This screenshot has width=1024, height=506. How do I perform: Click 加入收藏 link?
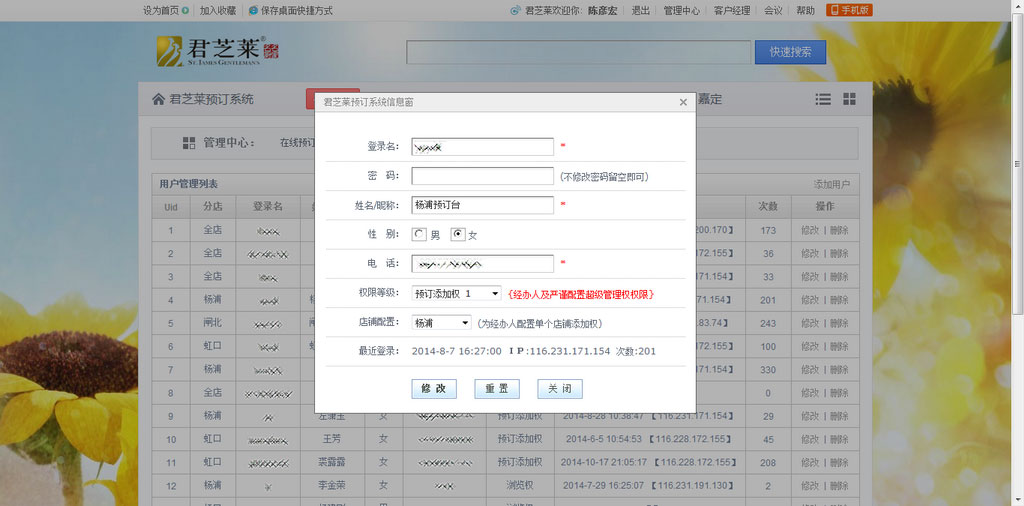point(218,10)
